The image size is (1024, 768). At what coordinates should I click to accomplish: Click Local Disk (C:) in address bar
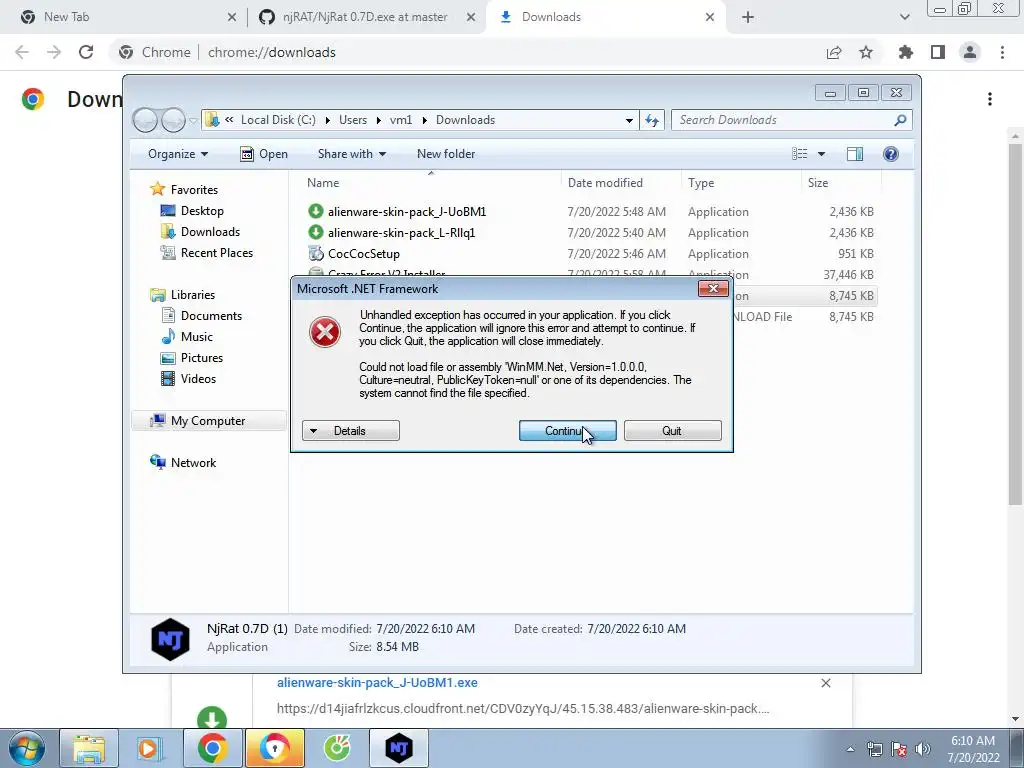278,120
